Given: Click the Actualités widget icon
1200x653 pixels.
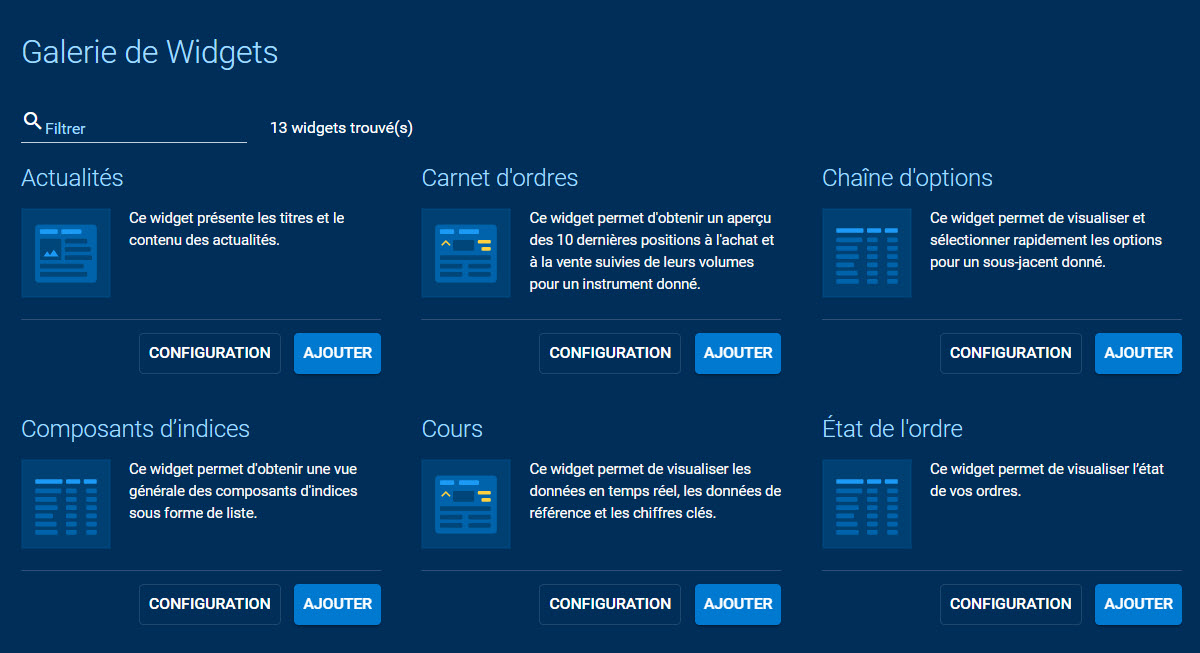Looking at the screenshot, I should click(66, 253).
